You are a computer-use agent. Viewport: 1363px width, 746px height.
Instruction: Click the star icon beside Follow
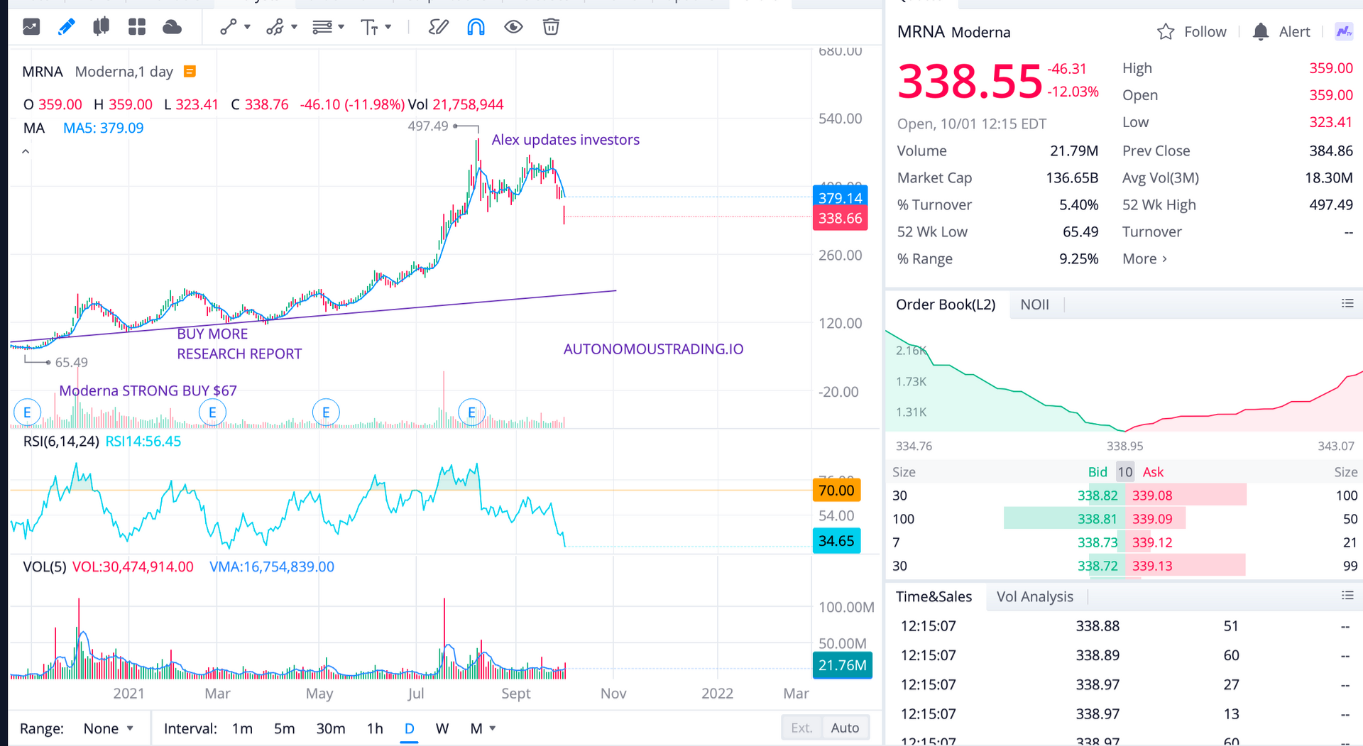[1165, 32]
